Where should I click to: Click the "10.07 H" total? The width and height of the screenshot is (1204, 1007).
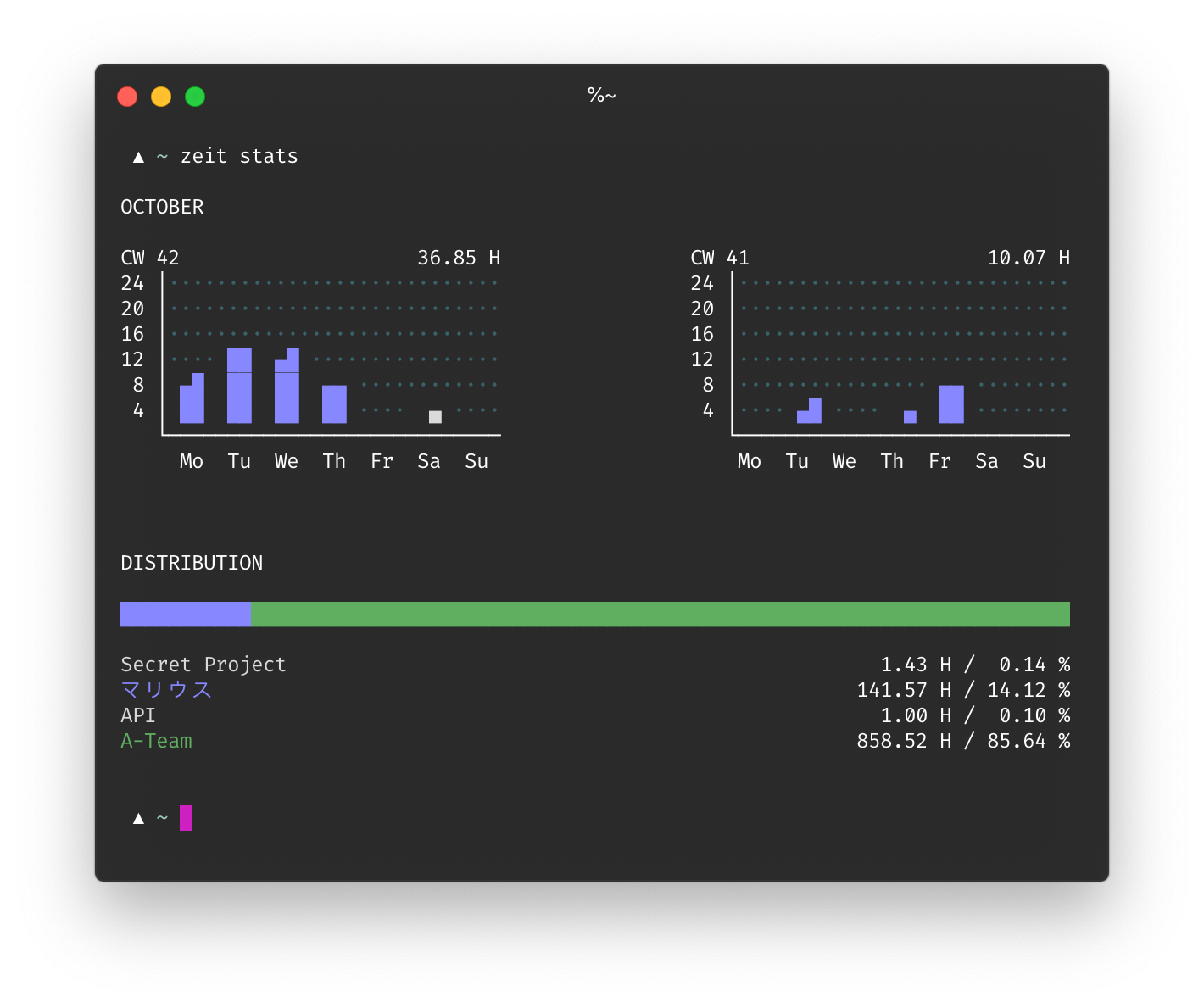[1028, 258]
